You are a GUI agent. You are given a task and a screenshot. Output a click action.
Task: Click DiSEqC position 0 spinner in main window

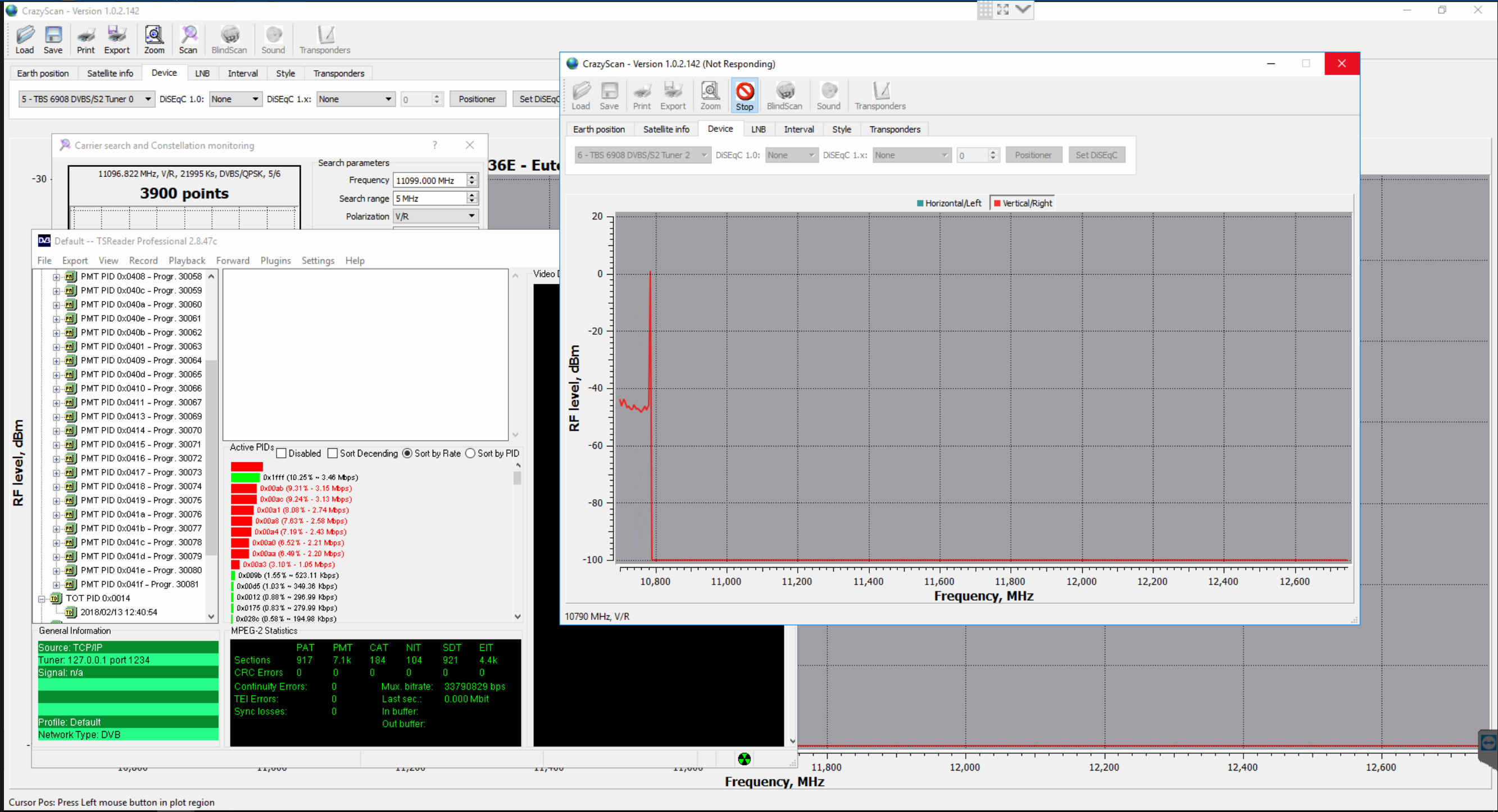click(421, 99)
